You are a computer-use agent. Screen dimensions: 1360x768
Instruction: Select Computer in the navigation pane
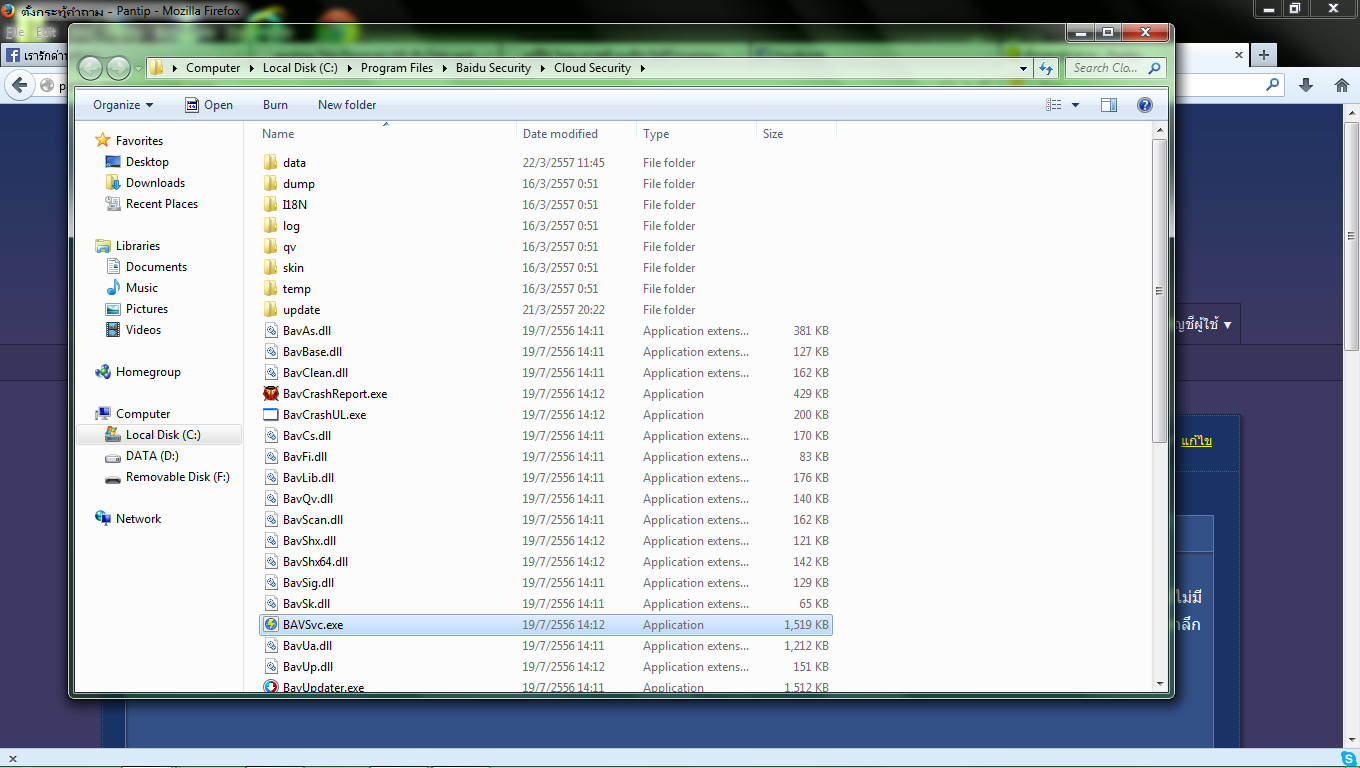[x=143, y=414]
